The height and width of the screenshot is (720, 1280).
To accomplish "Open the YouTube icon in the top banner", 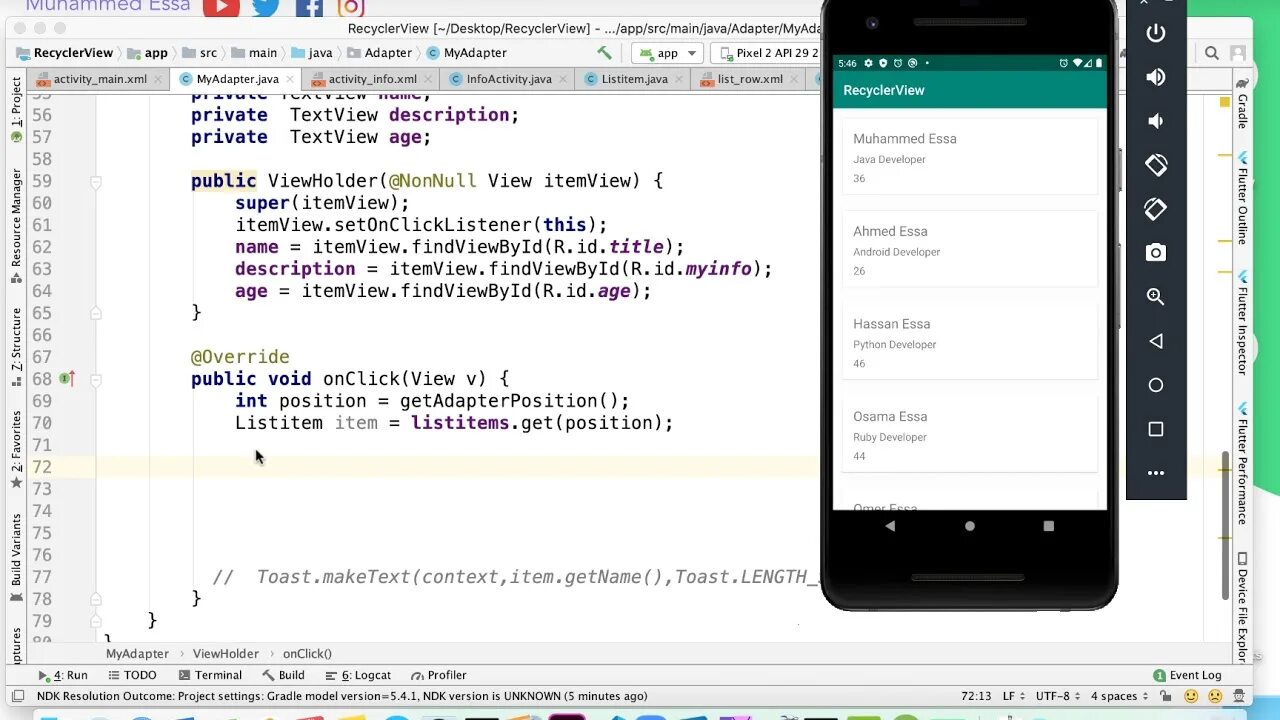I will click(x=221, y=8).
